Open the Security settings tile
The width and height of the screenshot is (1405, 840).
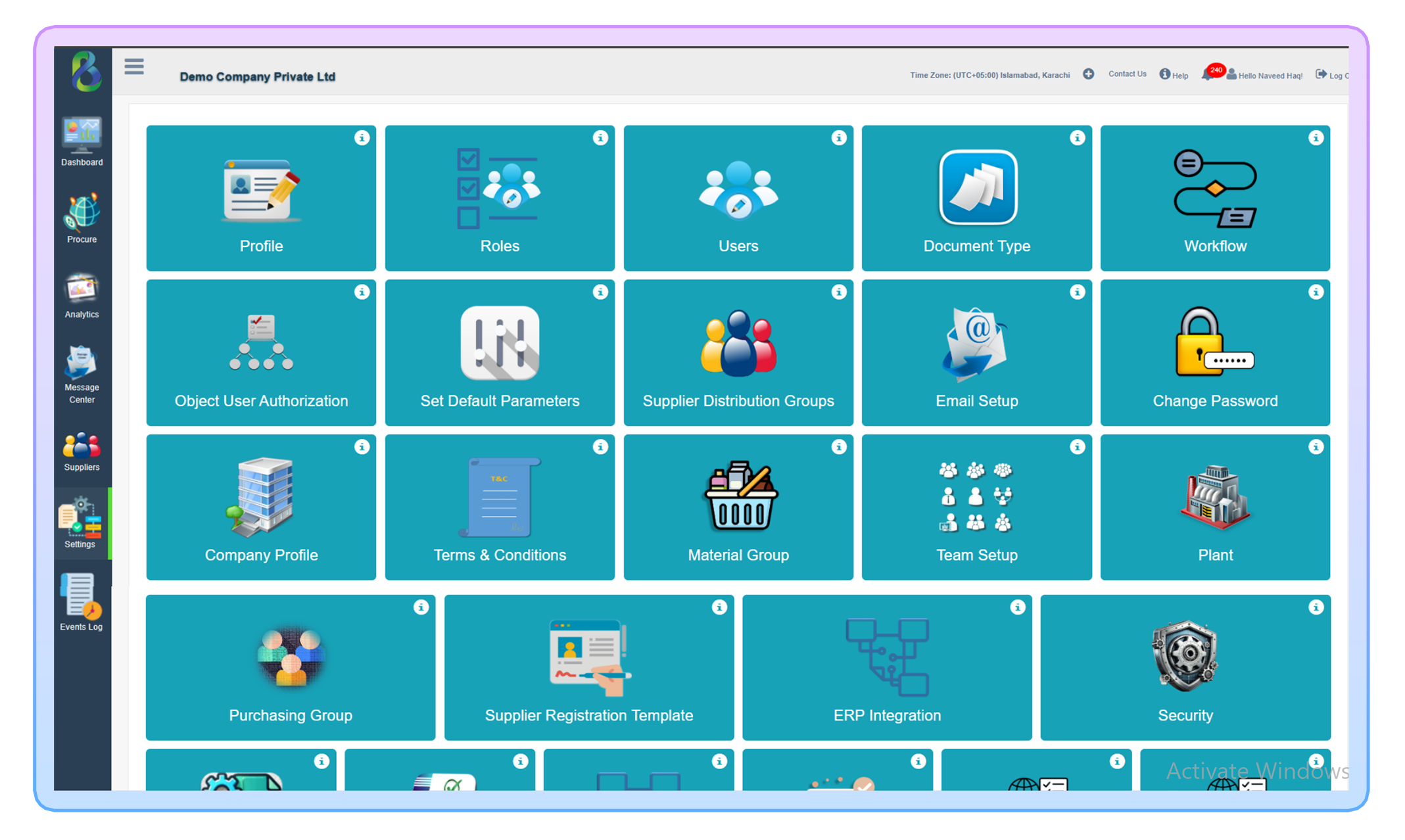(1185, 667)
